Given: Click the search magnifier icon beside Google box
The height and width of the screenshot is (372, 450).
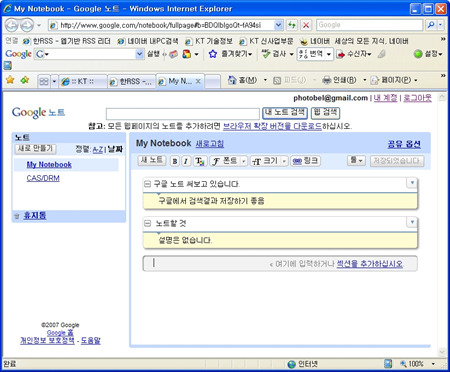Looking at the screenshot, I should [x=431, y=25].
